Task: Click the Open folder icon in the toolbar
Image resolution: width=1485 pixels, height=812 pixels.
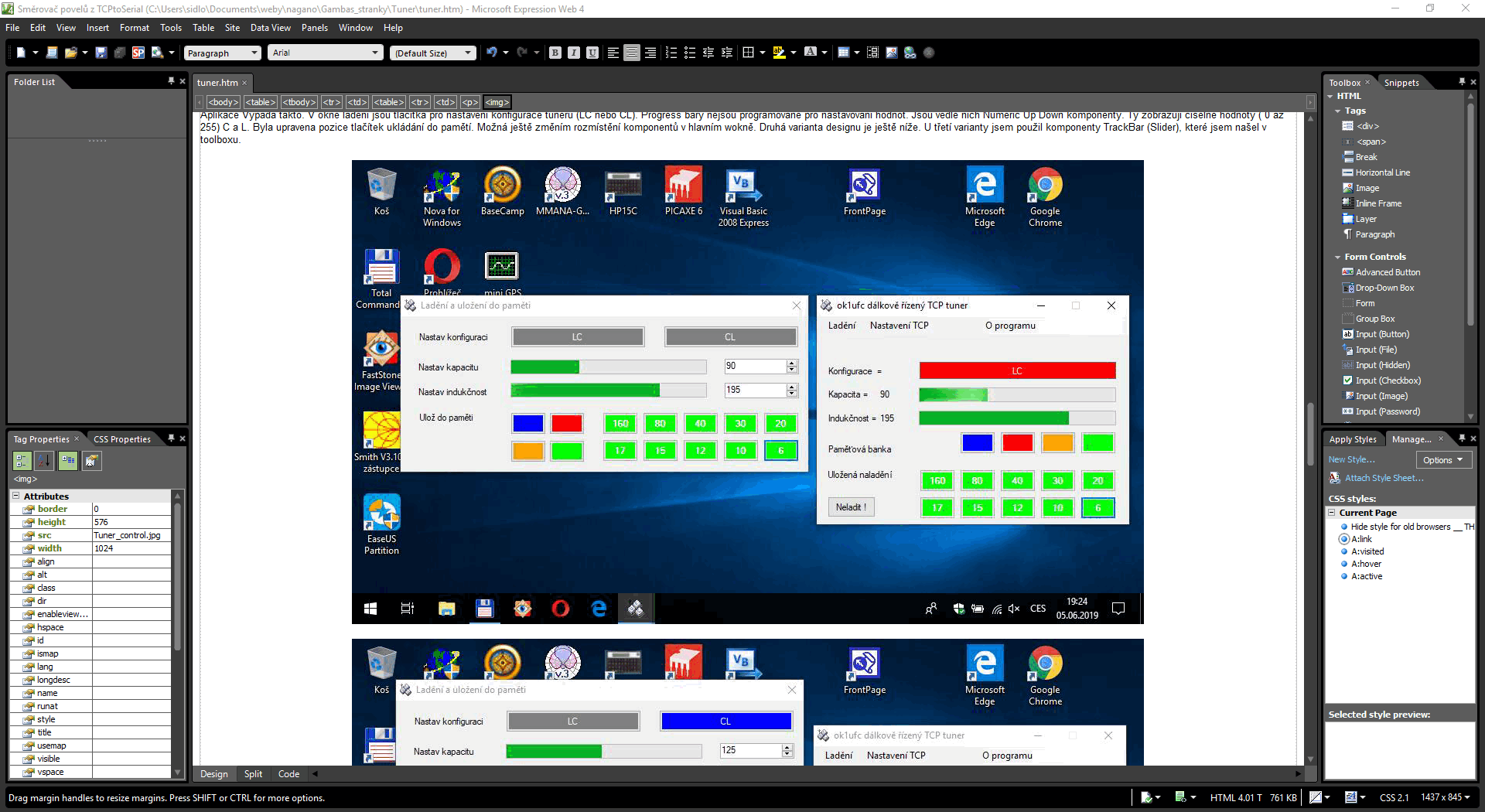Action: (70, 53)
